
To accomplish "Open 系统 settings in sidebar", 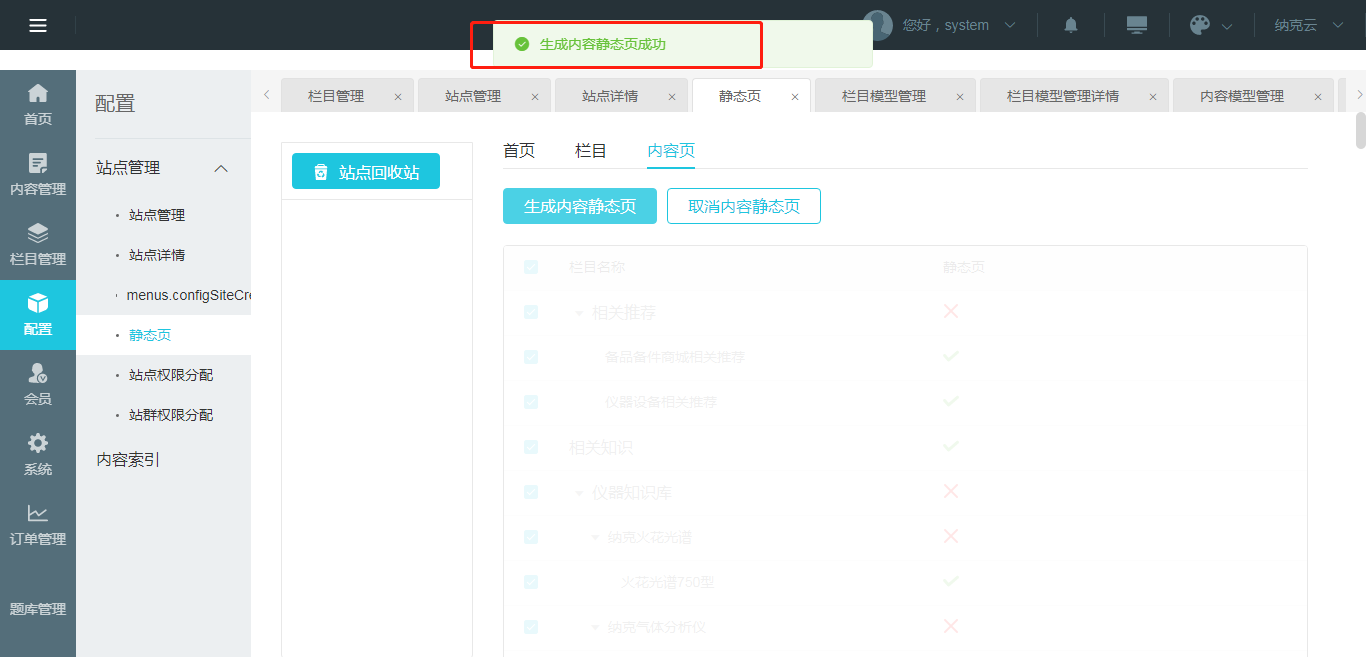I will click(38, 455).
